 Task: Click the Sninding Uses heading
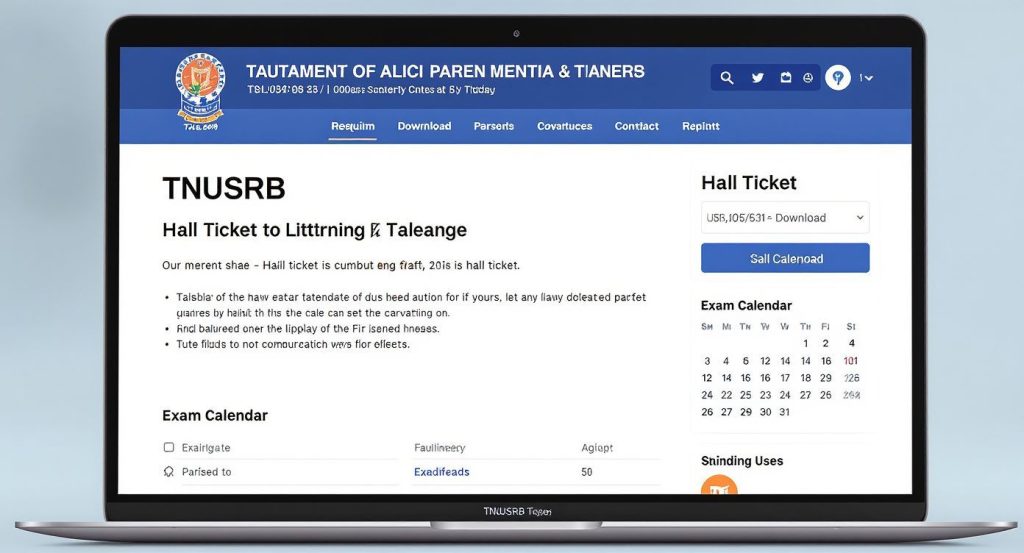[742, 461]
